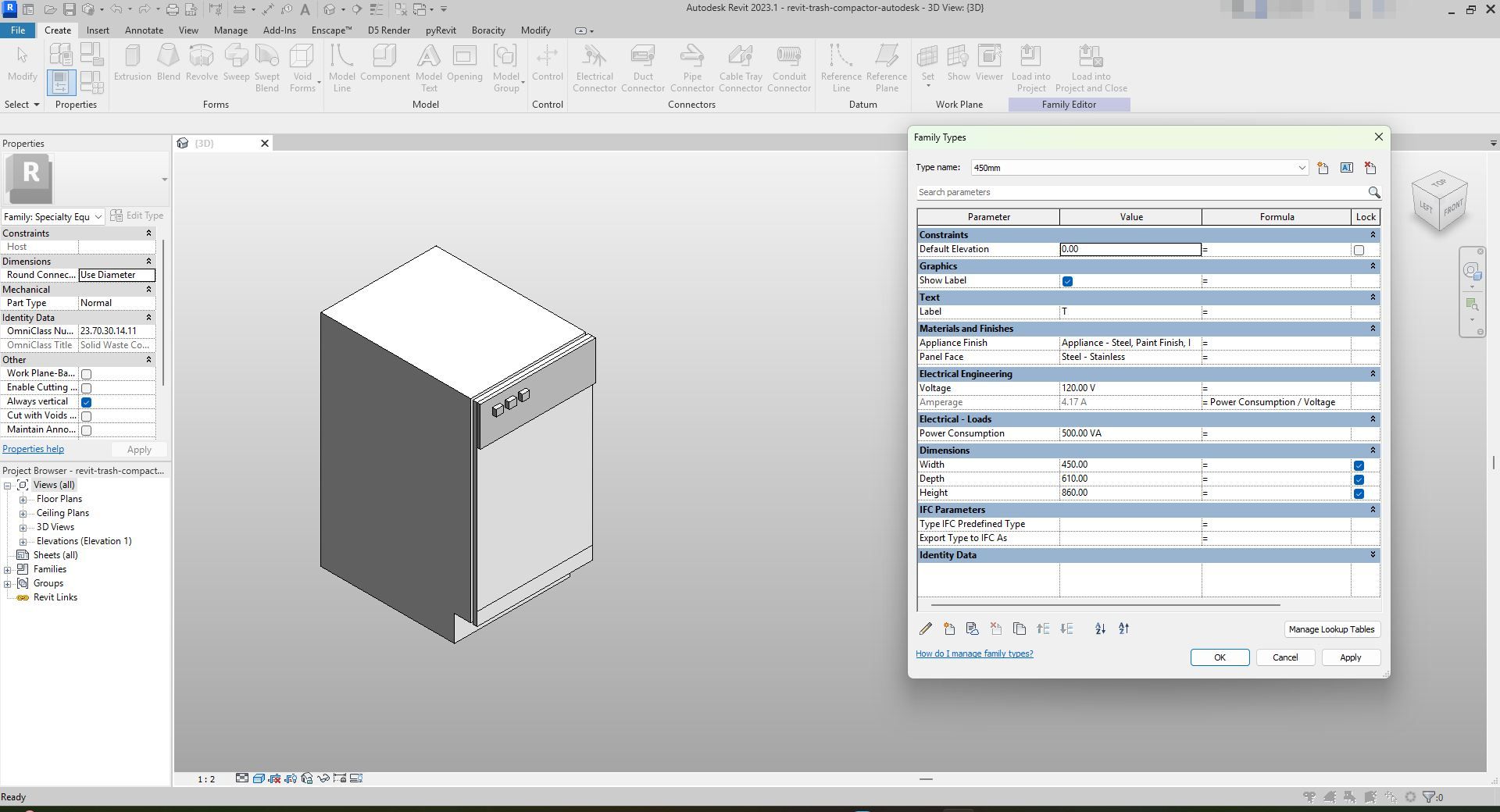Expand the Families node in Project Browser

tap(8, 570)
